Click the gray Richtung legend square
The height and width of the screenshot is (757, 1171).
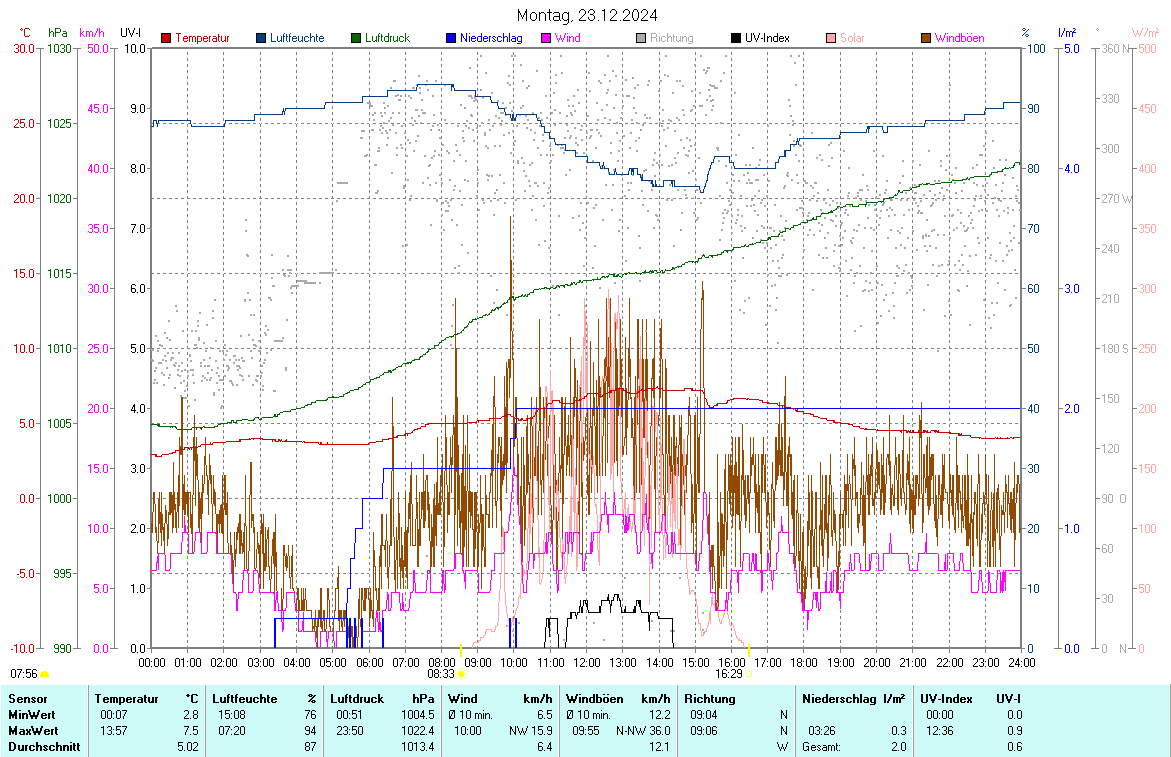(641, 38)
